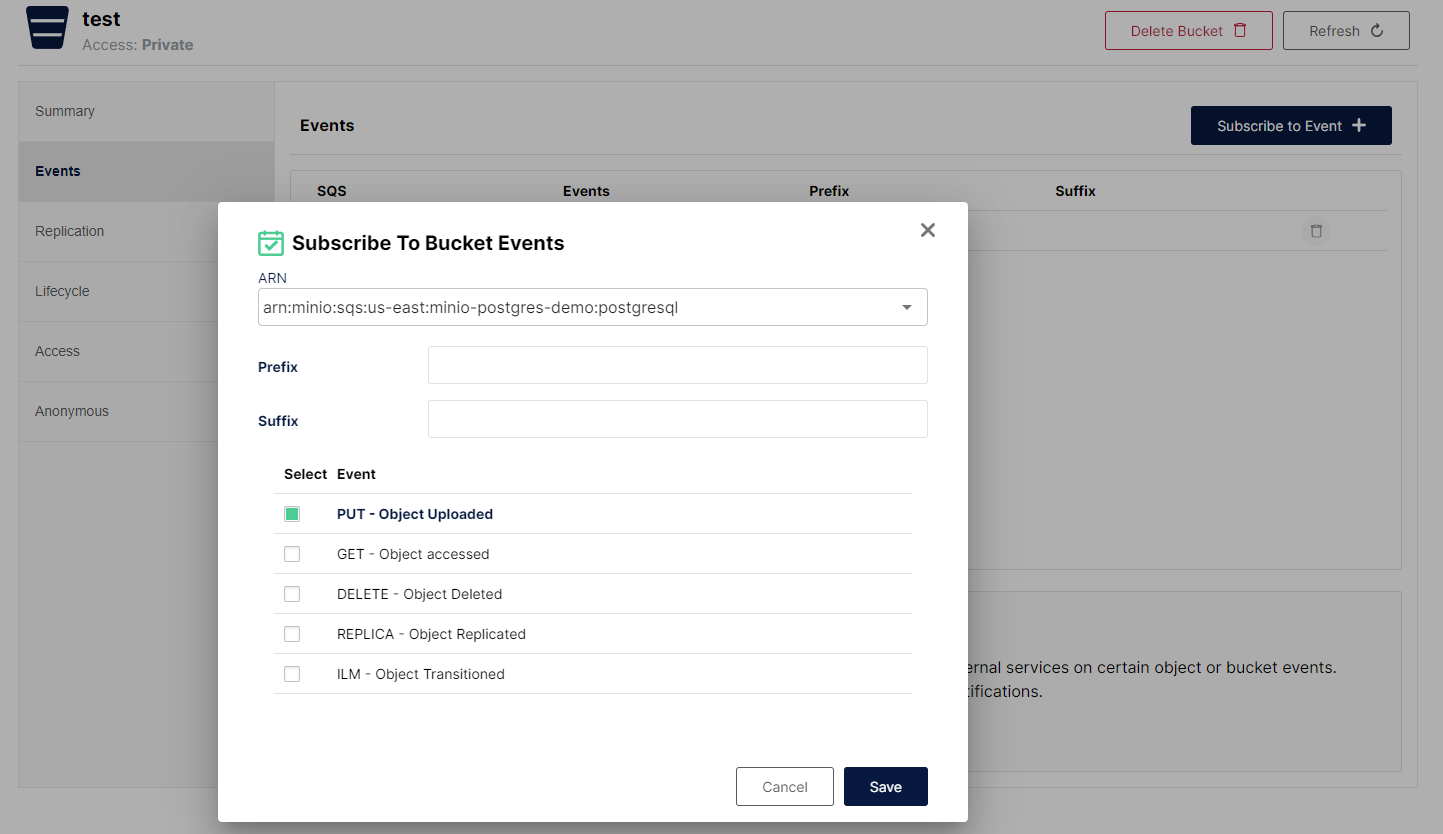Open the ARN dropdown arrow
The height and width of the screenshot is (834, 1443).
[906, 308]
